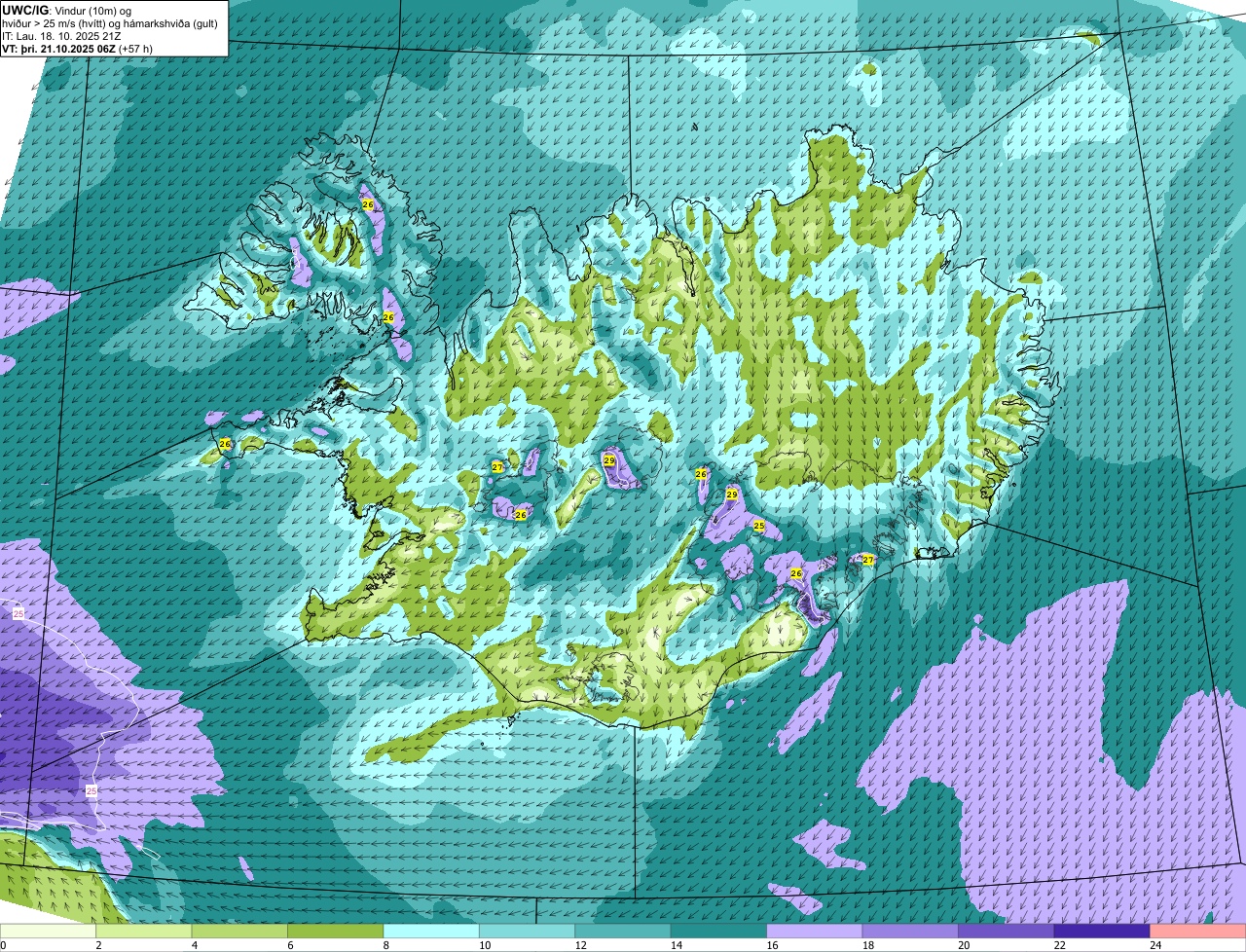Click the 12–14 m/s teal legend swatch
This screenshot has width=1246, height=952.
(x=623, y=931)
